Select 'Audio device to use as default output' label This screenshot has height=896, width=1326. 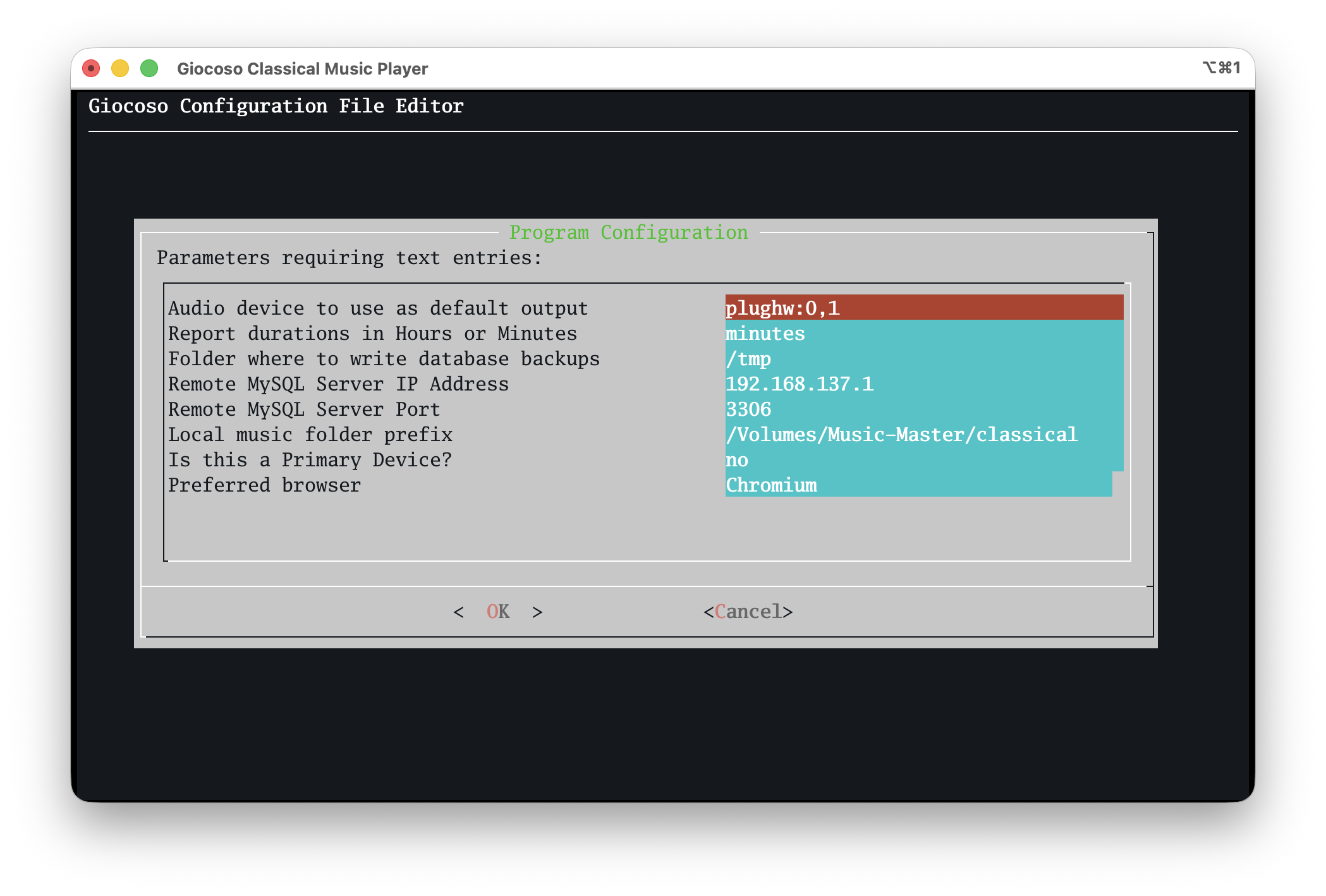378,308
